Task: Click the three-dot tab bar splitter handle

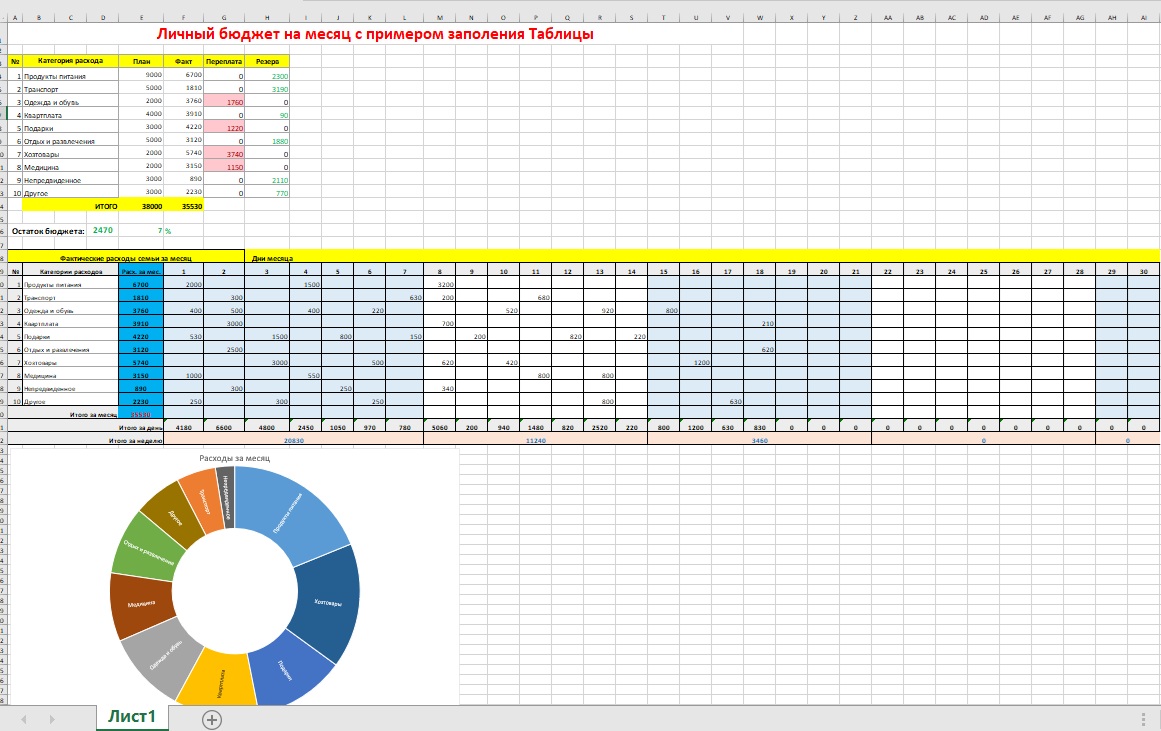Action: (x=1143, y=719)
